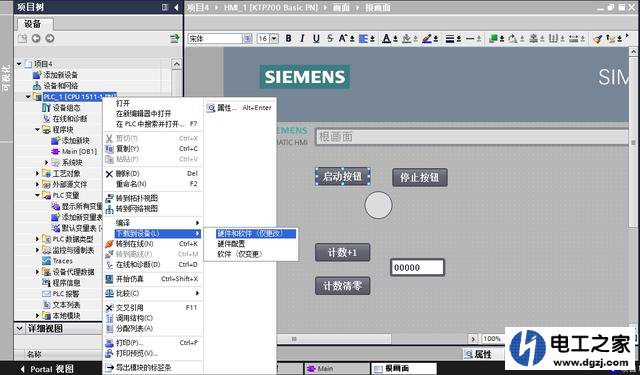640x375 pixels.
Task: Open 添加新设备 in project tree
Action: [x=60, y=75]
